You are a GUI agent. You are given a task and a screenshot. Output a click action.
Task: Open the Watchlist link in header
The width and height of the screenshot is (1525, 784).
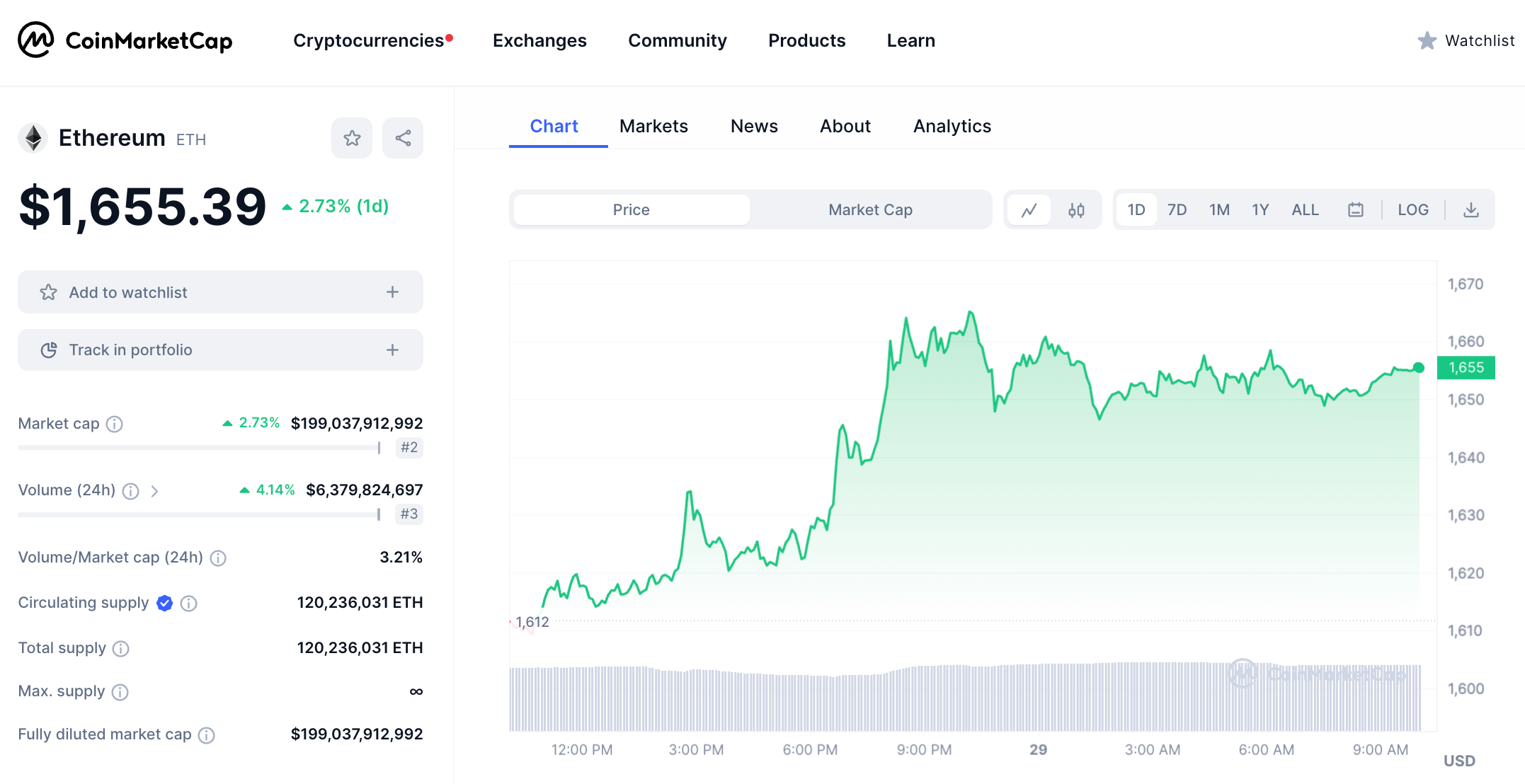tap(1480, 41)
